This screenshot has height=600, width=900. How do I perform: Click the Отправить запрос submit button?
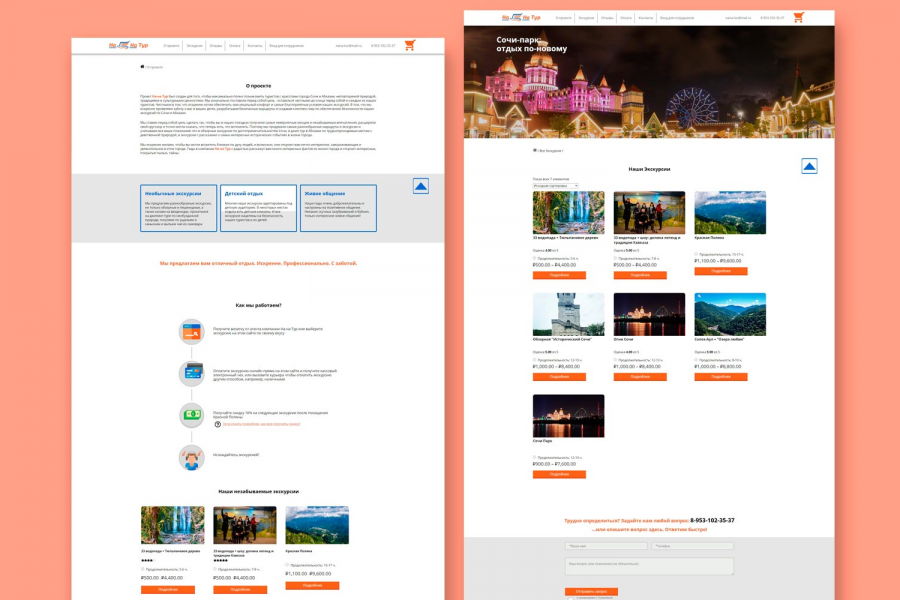[591, 591]
